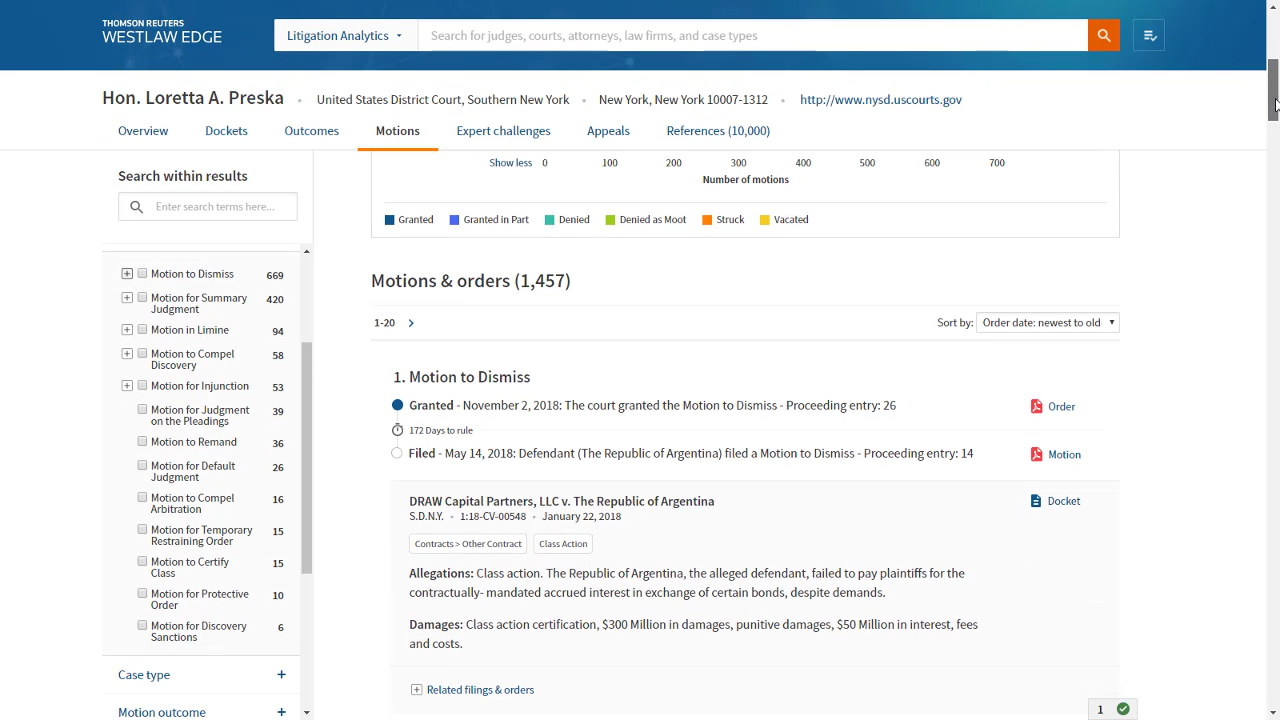Click the orange search magnifier button
The width and height of the screenshot is (1280, 720).
tap(1103, 35)
